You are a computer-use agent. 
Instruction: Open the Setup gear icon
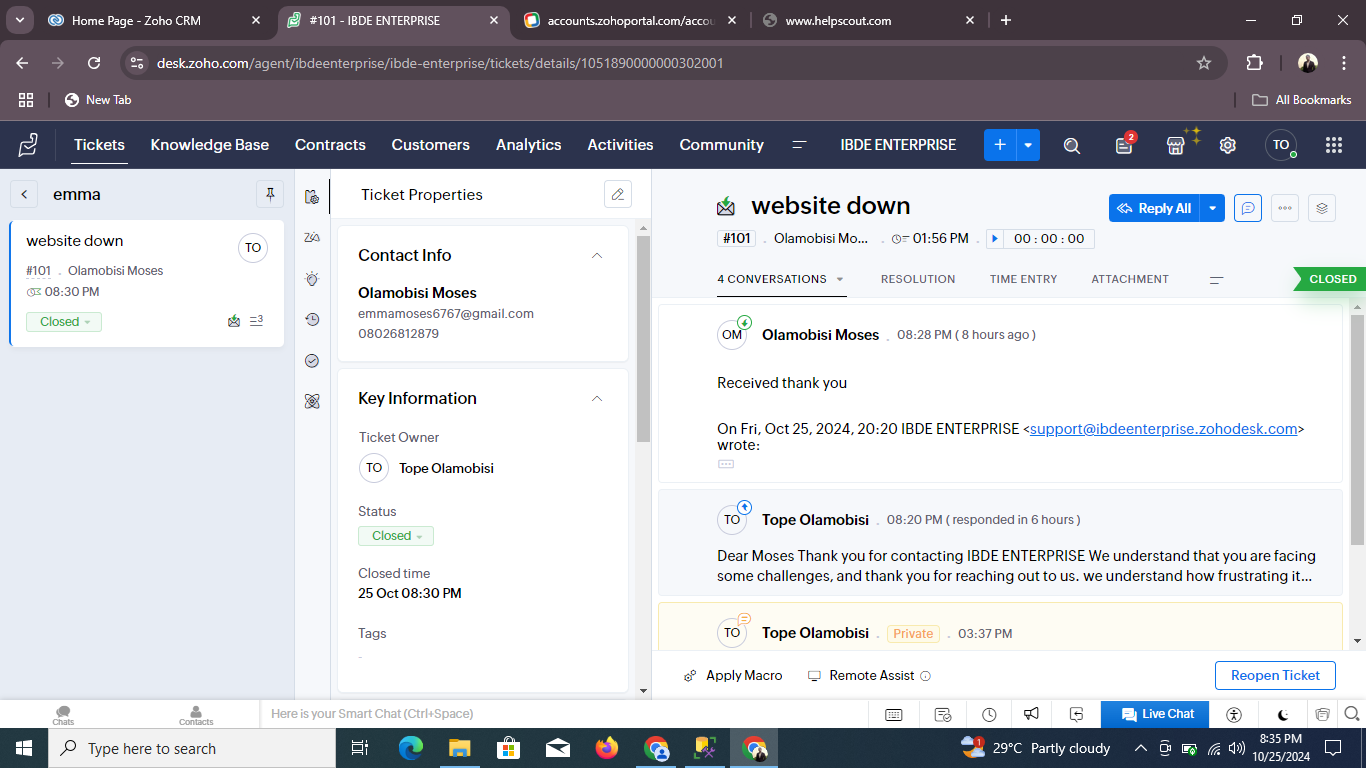(1228, 145)
